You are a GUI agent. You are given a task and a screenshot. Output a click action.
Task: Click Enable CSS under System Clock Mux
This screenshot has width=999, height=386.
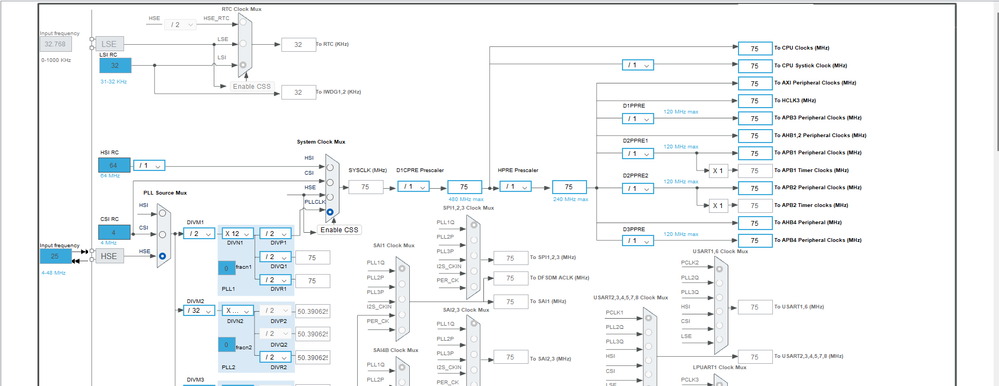pyautogui.click(x=340, y=230)
